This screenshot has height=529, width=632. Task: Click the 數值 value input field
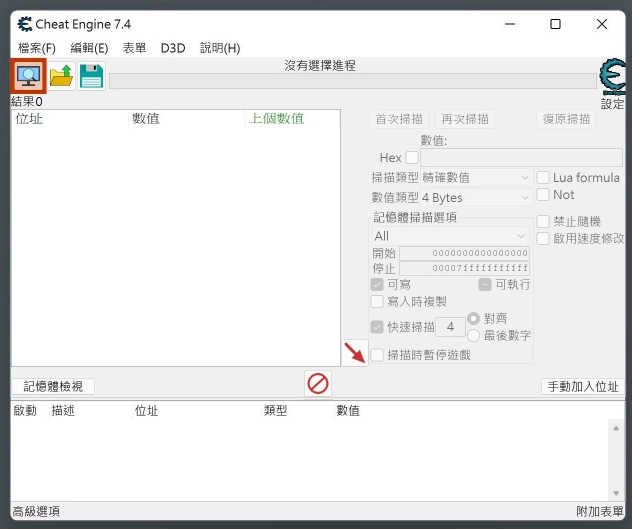click(x=522, y=157)
